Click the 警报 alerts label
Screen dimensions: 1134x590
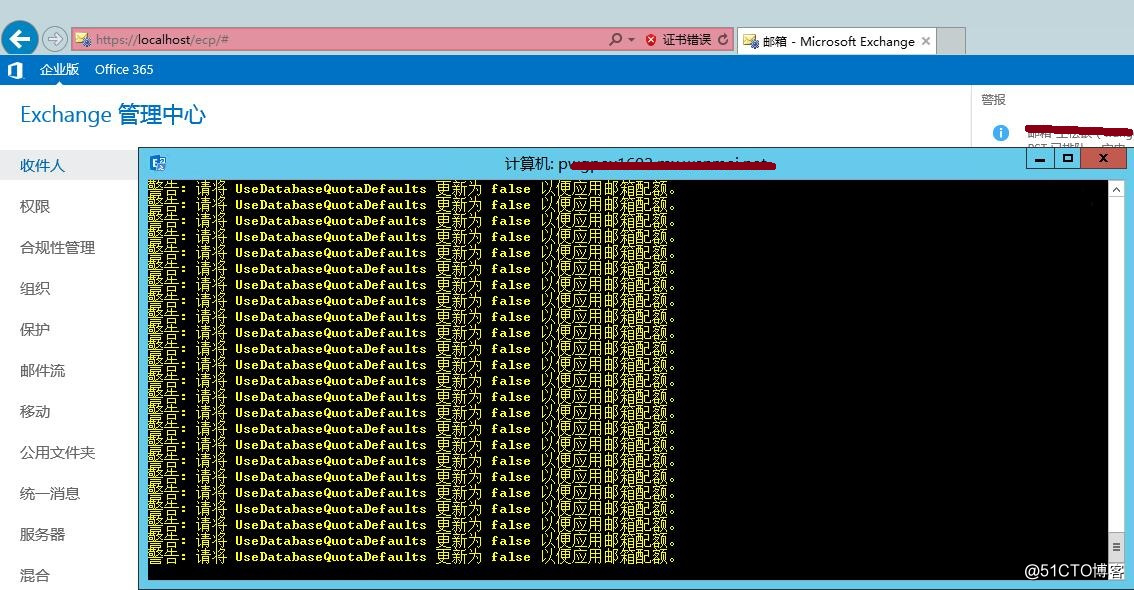coord(993,100)
